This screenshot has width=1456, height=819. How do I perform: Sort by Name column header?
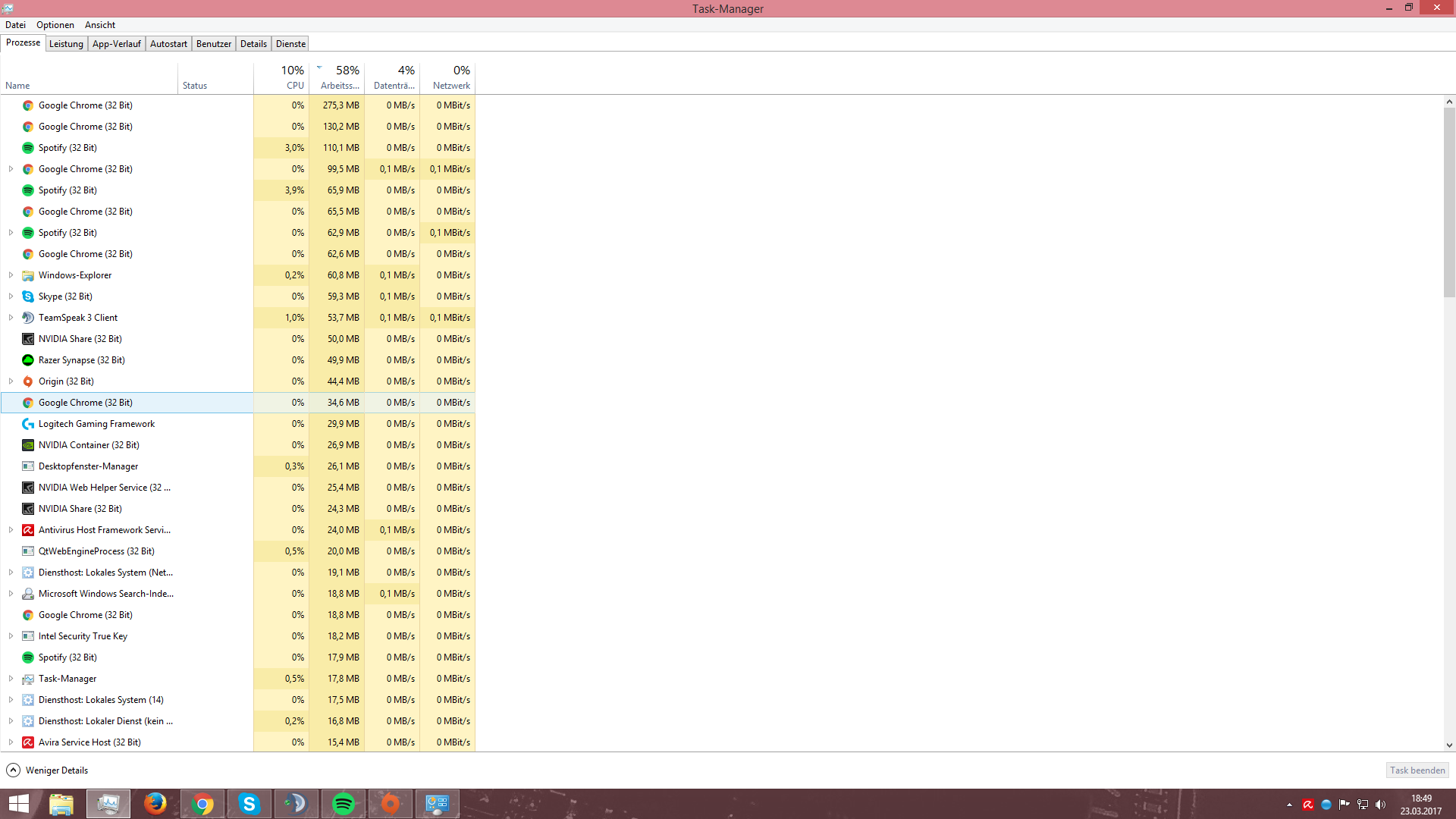point(89,77)
